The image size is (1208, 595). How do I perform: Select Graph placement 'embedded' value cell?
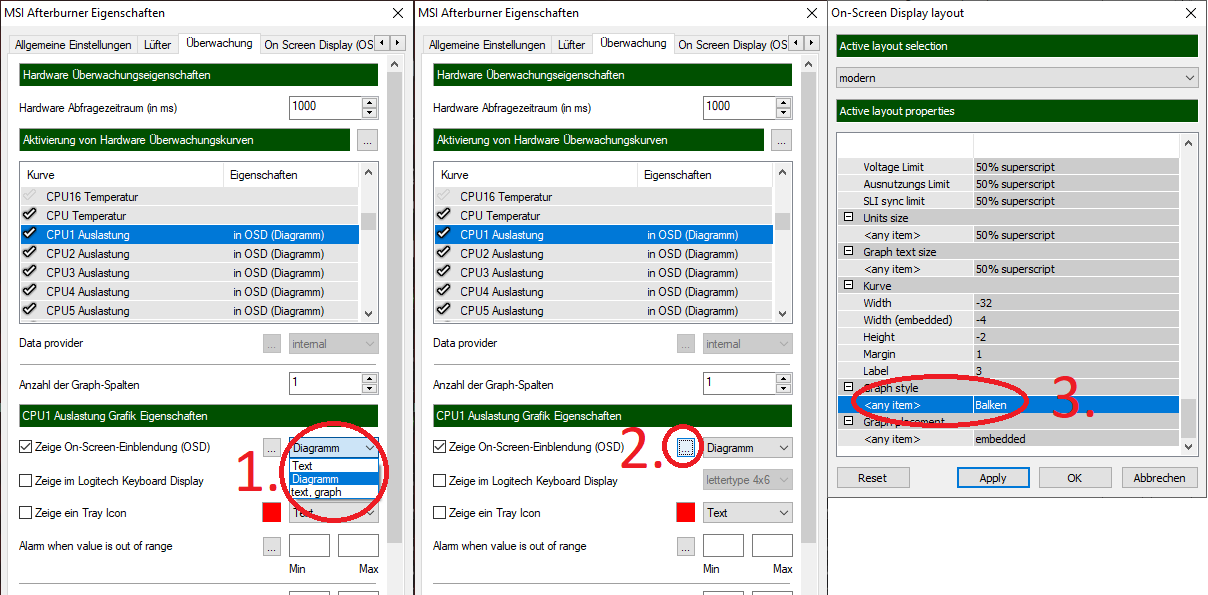1076,438
